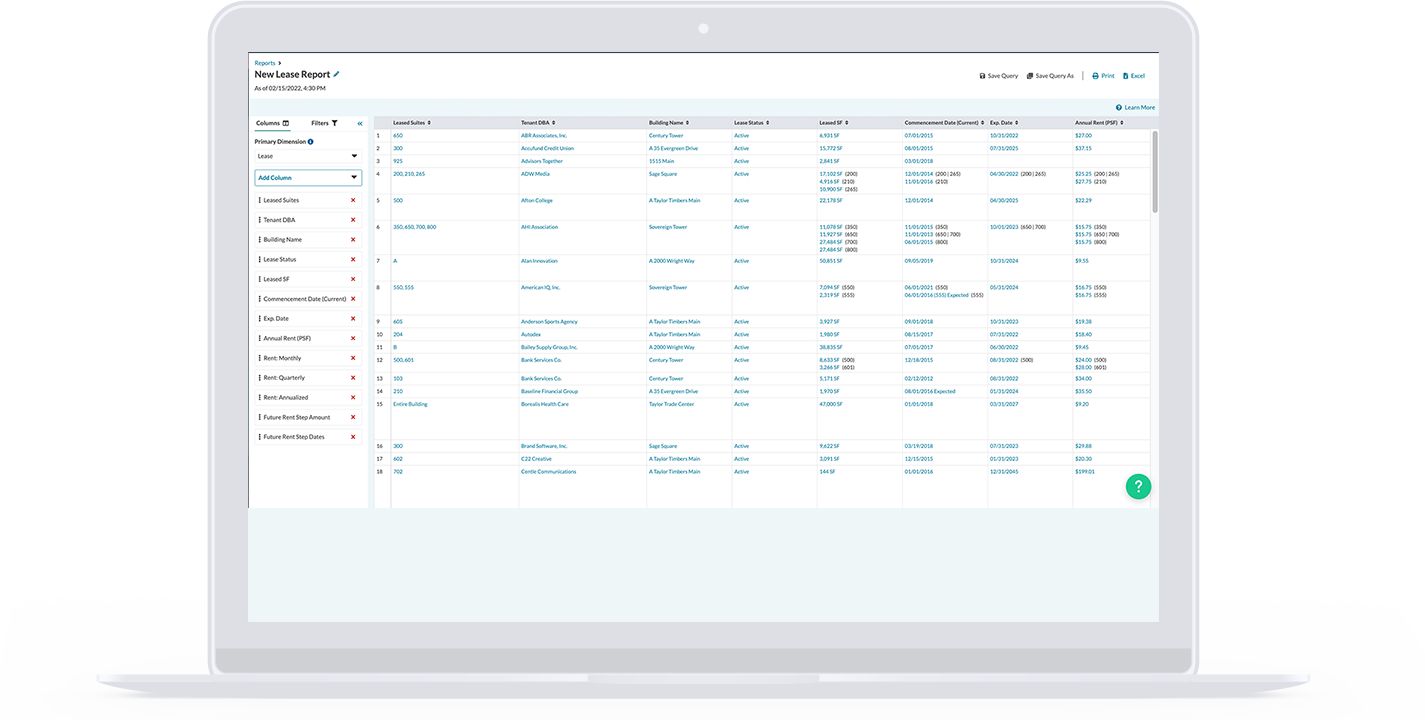This screenshot has height=720, width=1425.
Task: Remove the Tenant DBA column with red X
Action: [x=353, y=220]
